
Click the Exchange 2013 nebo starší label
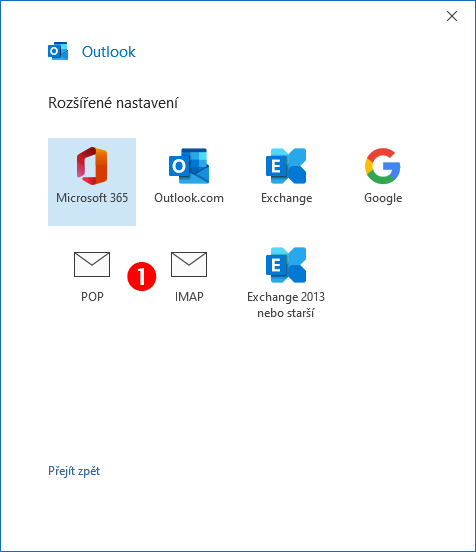pos(286,305)
